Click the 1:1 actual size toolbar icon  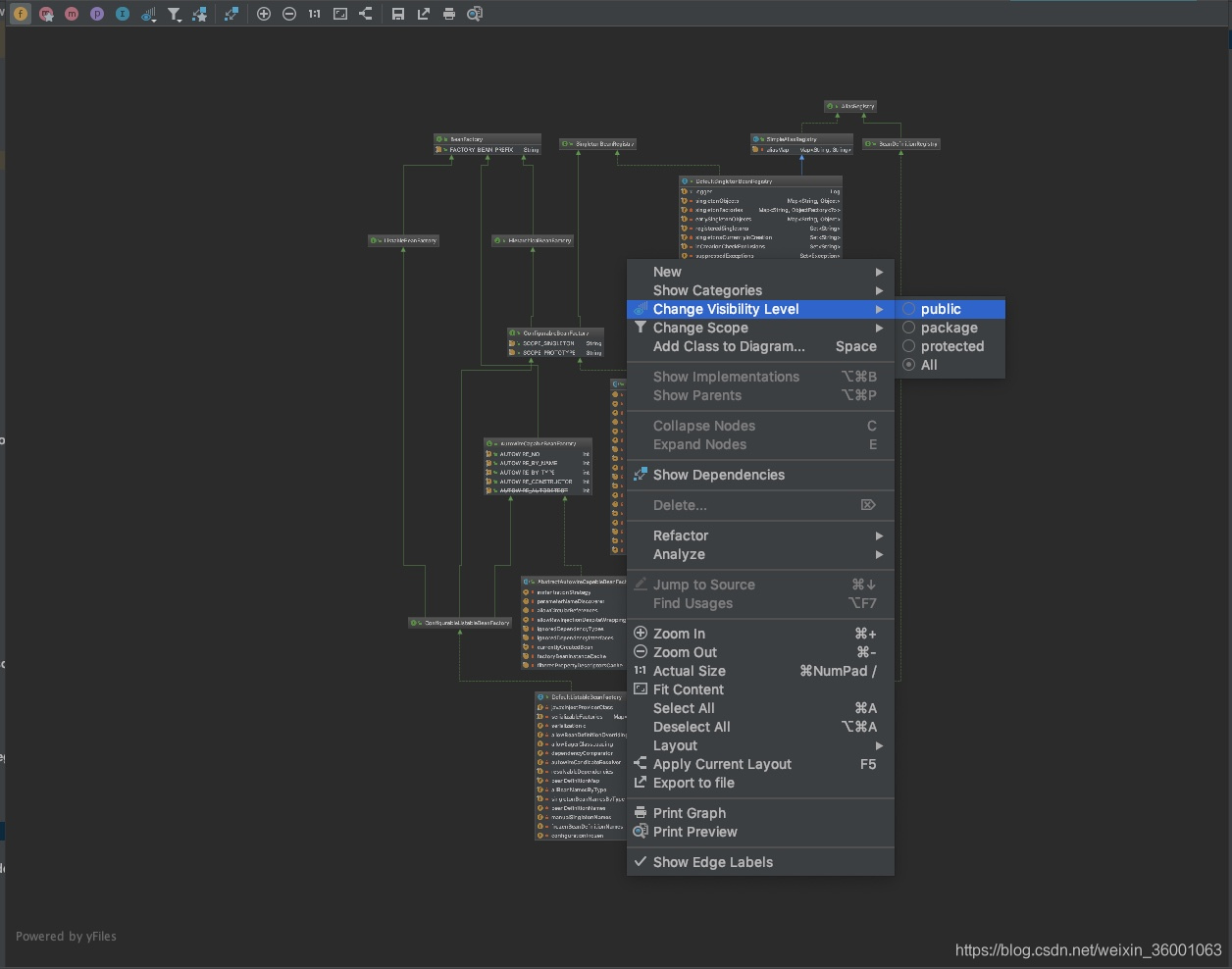pyautogui.click(x=315, y=14)
